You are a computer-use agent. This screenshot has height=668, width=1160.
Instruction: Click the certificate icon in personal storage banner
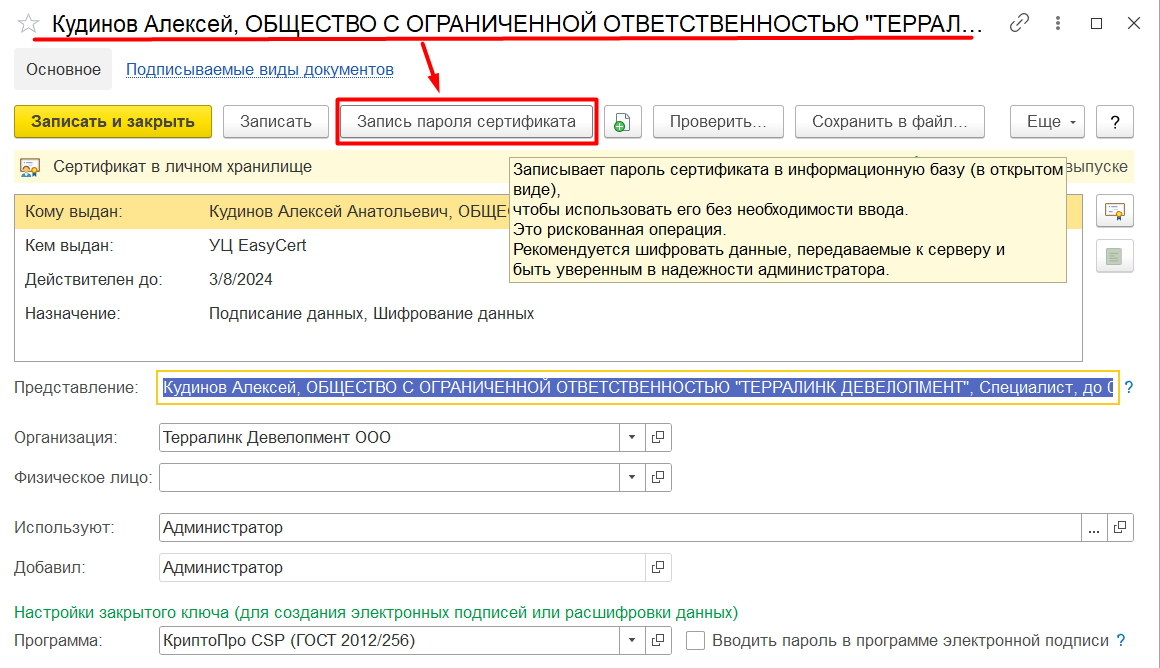pyautogui.click(x=30, y=168)
